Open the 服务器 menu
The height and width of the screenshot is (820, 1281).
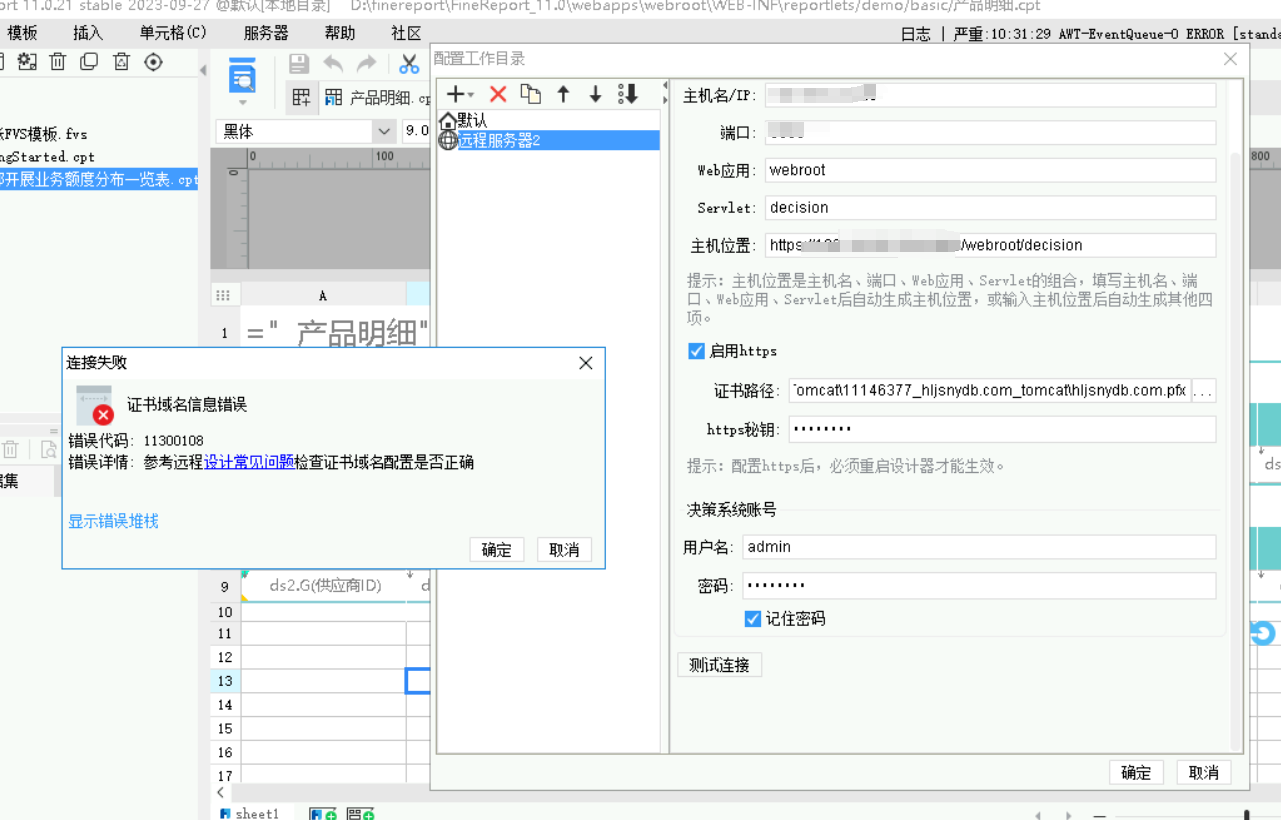tap(266, 33)
